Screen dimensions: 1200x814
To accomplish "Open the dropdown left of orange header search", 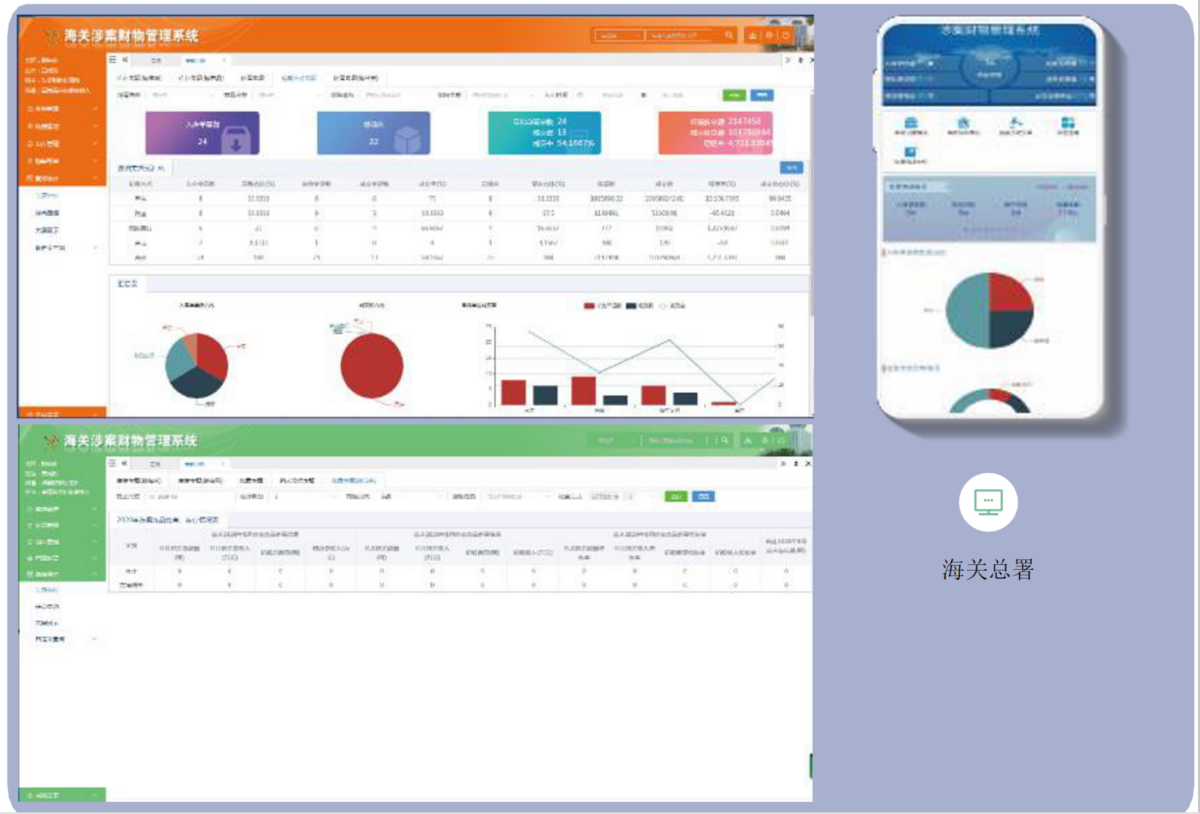I will click(x=618, y=35).
